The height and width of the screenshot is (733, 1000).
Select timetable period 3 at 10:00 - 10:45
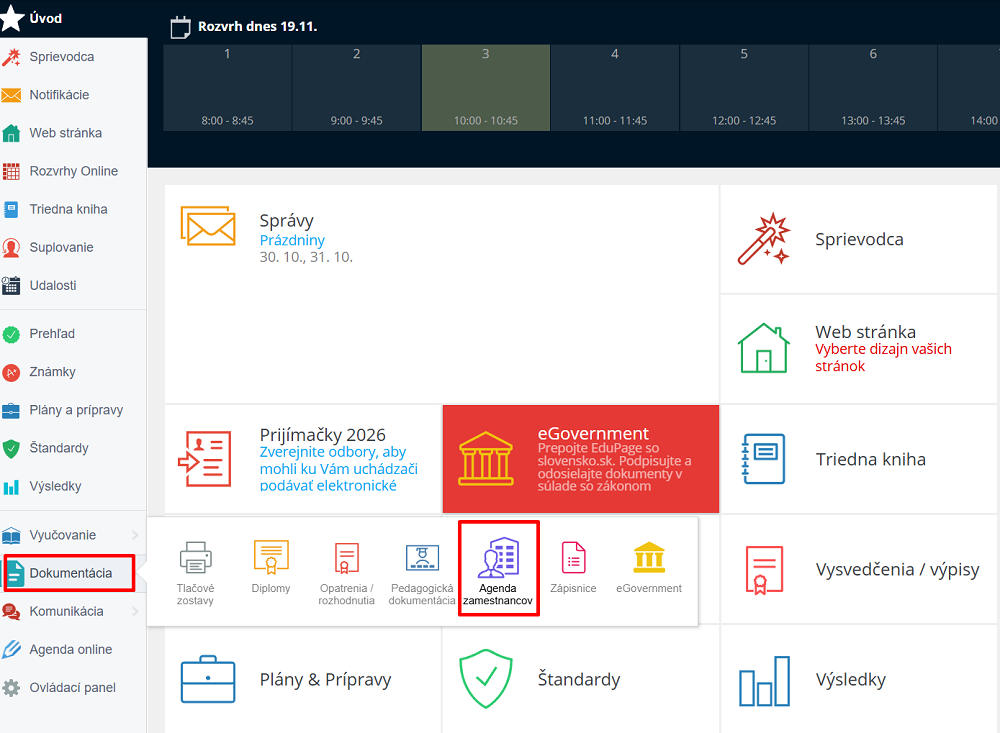click(485, 87)
